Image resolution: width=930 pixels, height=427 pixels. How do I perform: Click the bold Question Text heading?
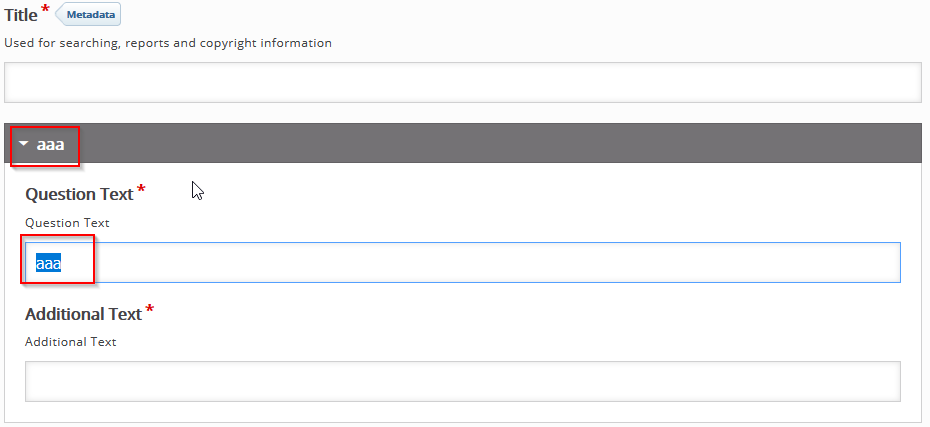(x=79, y=195)
